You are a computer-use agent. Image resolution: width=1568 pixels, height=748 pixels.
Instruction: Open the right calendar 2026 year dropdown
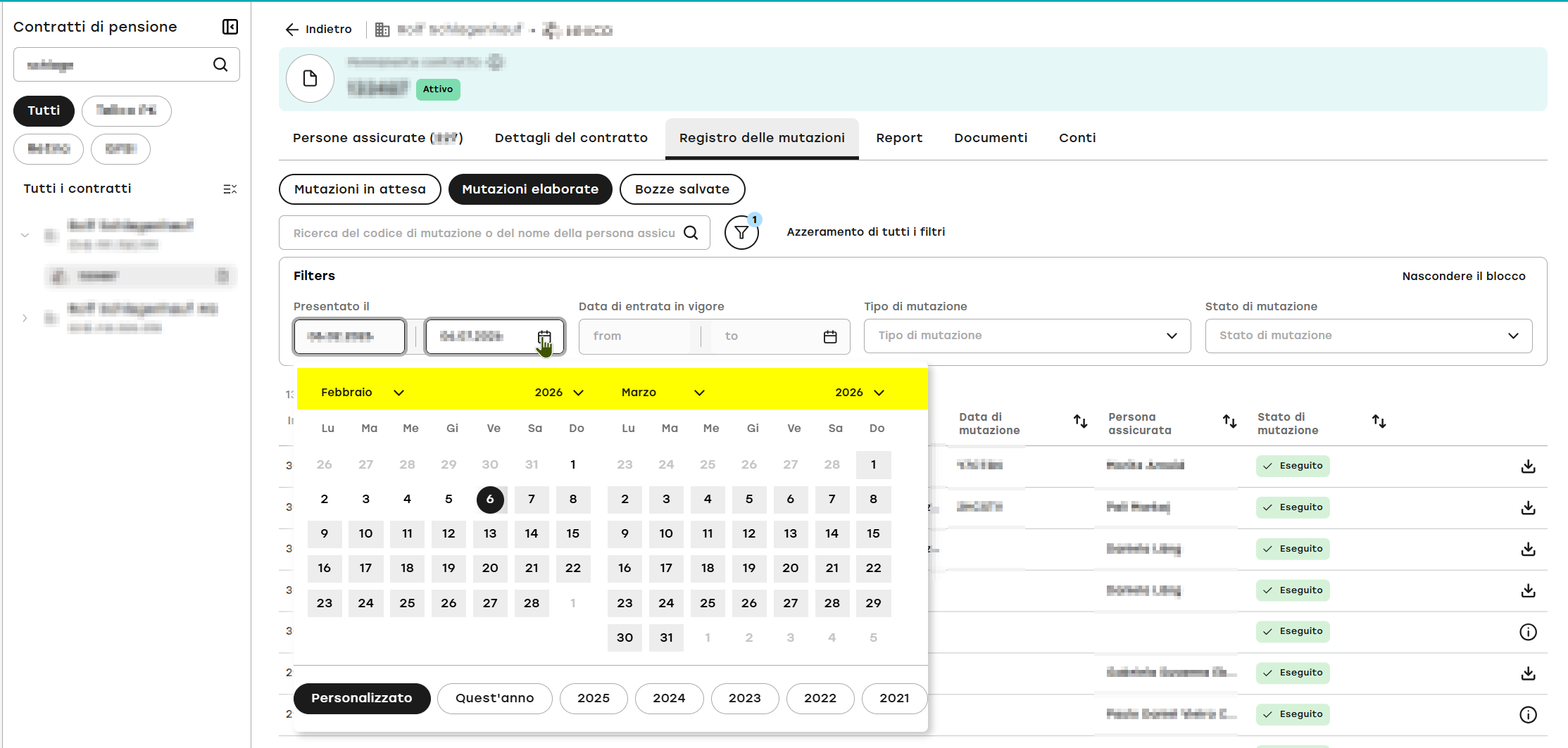click(x=860, y=393)
